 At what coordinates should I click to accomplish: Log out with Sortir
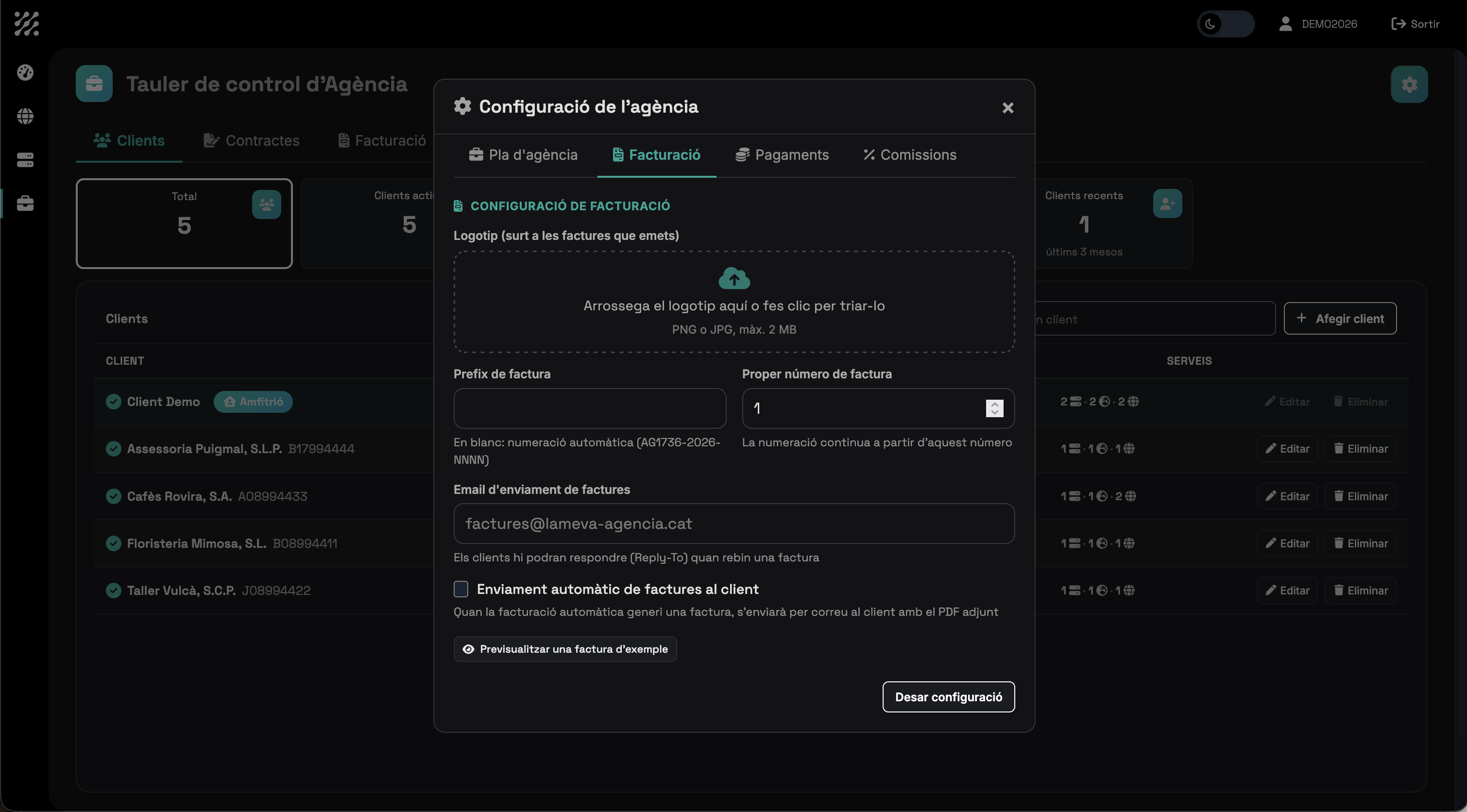point(1415,24)
